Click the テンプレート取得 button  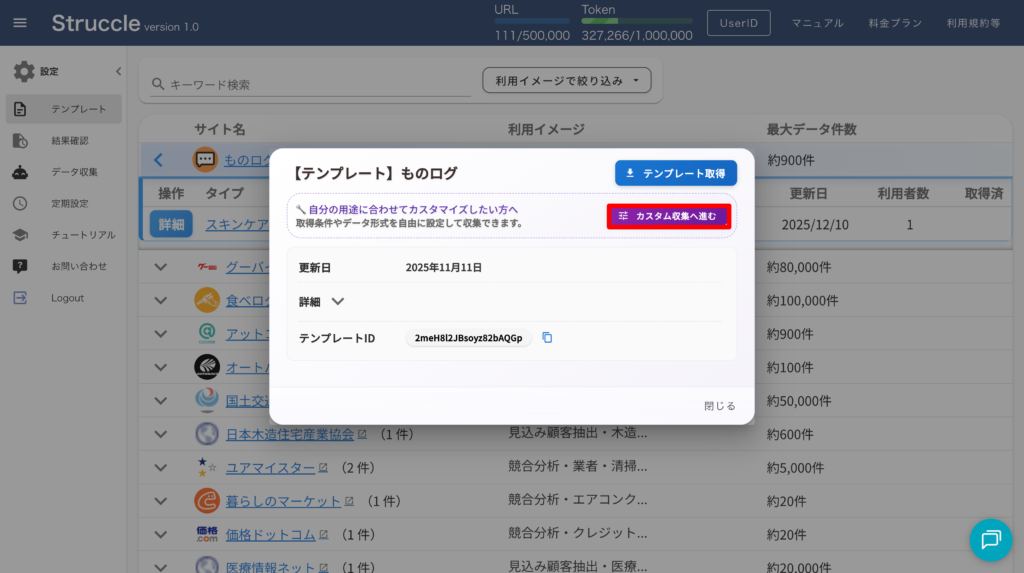(675, 173)
